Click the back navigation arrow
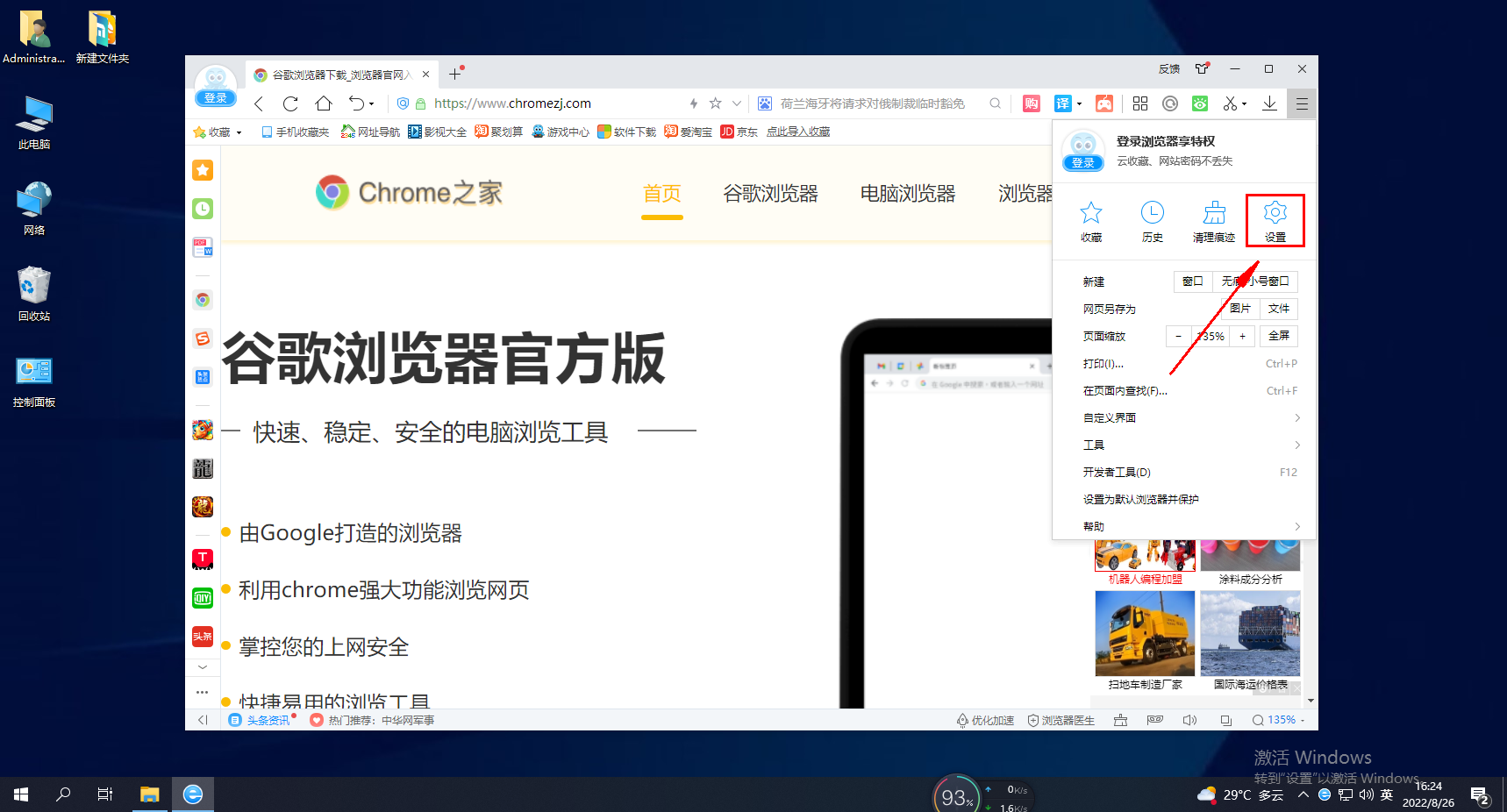The width and height of the screenshot is (1507, 812). [259, 103]
